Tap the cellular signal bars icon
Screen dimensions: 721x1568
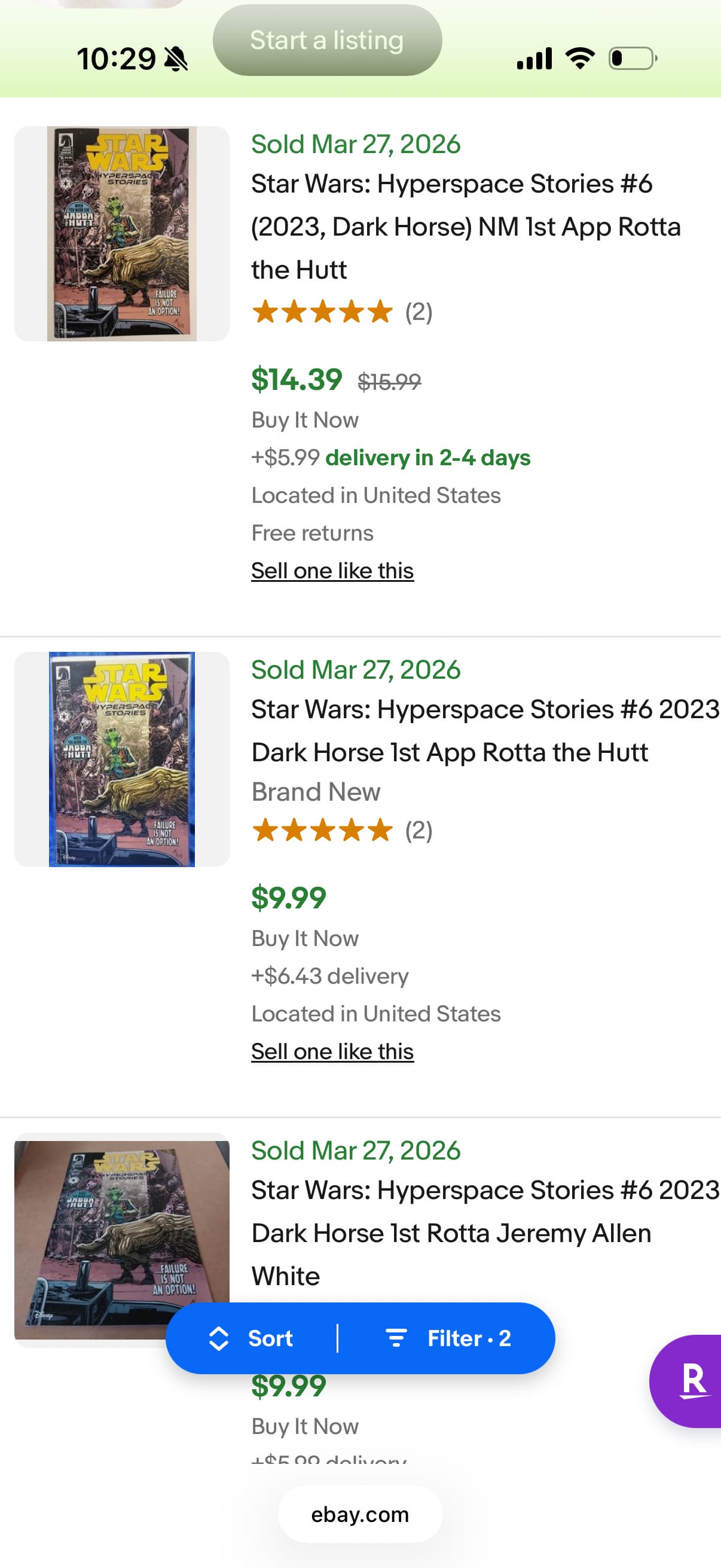coord(534,59)
